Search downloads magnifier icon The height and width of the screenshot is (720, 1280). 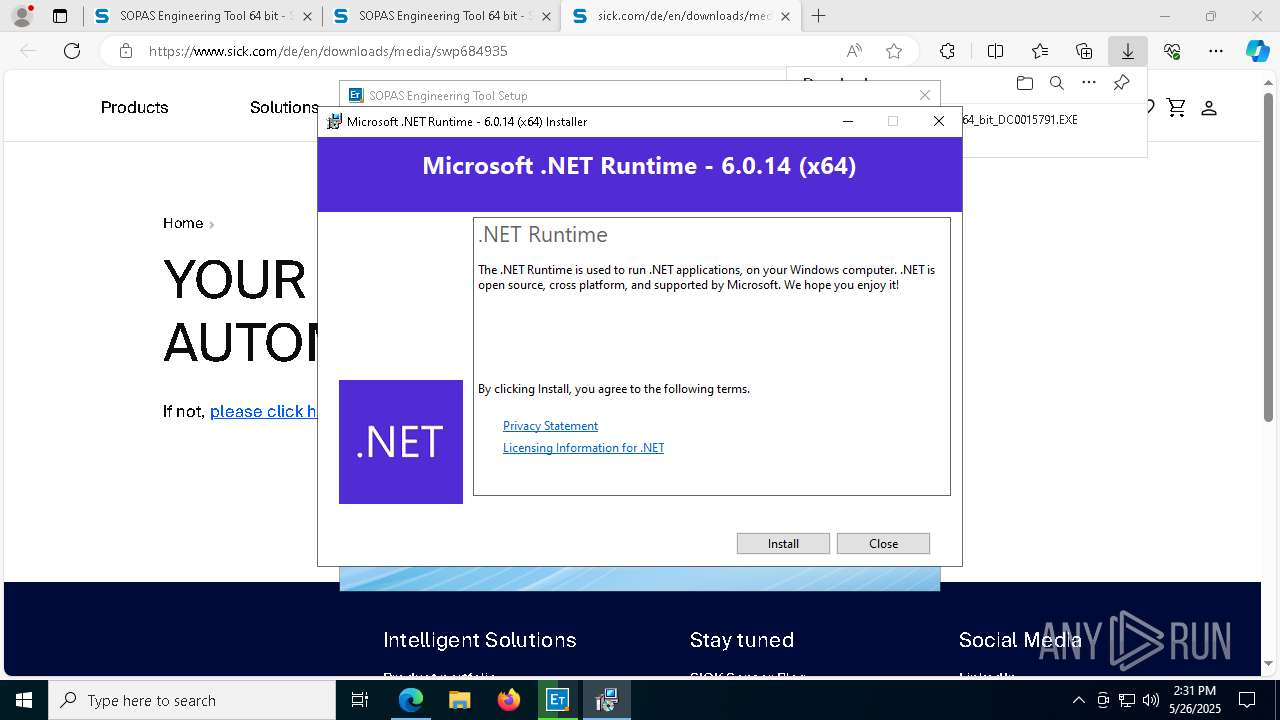pyautogui.click(x=1056, y=83)
